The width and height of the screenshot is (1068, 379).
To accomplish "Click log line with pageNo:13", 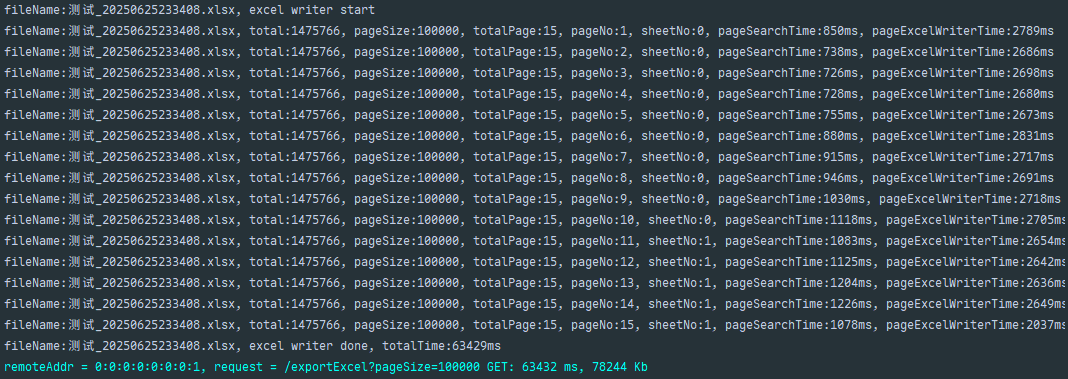I will coord(535,284).
